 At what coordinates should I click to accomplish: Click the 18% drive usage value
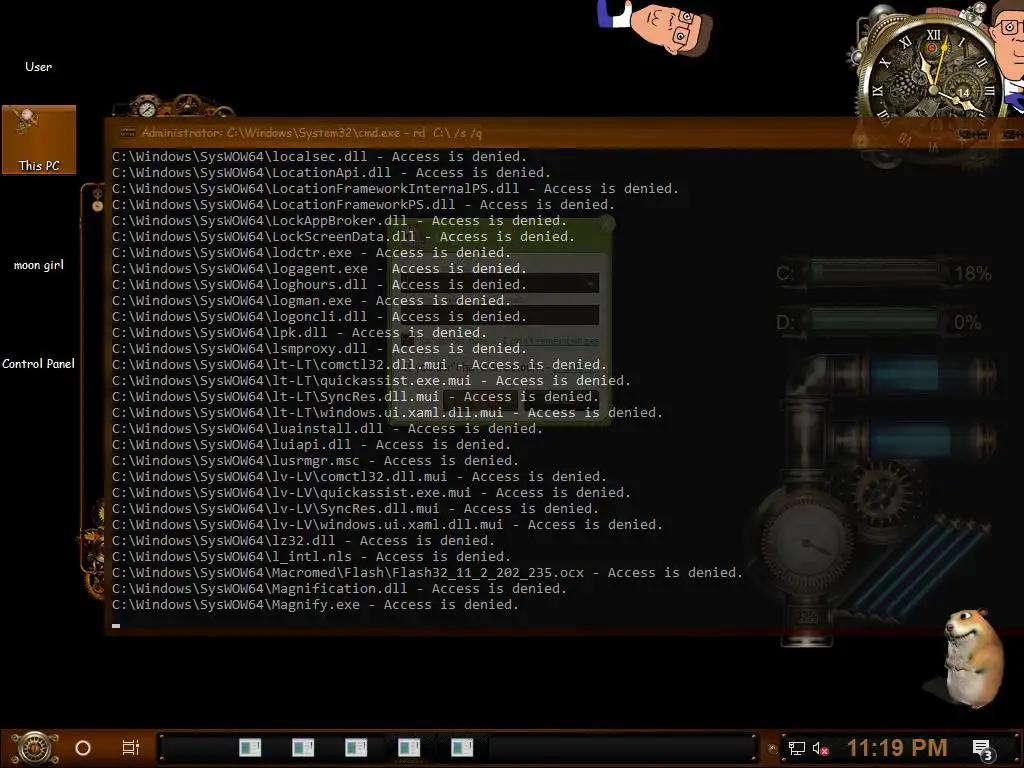pos(972,273)
